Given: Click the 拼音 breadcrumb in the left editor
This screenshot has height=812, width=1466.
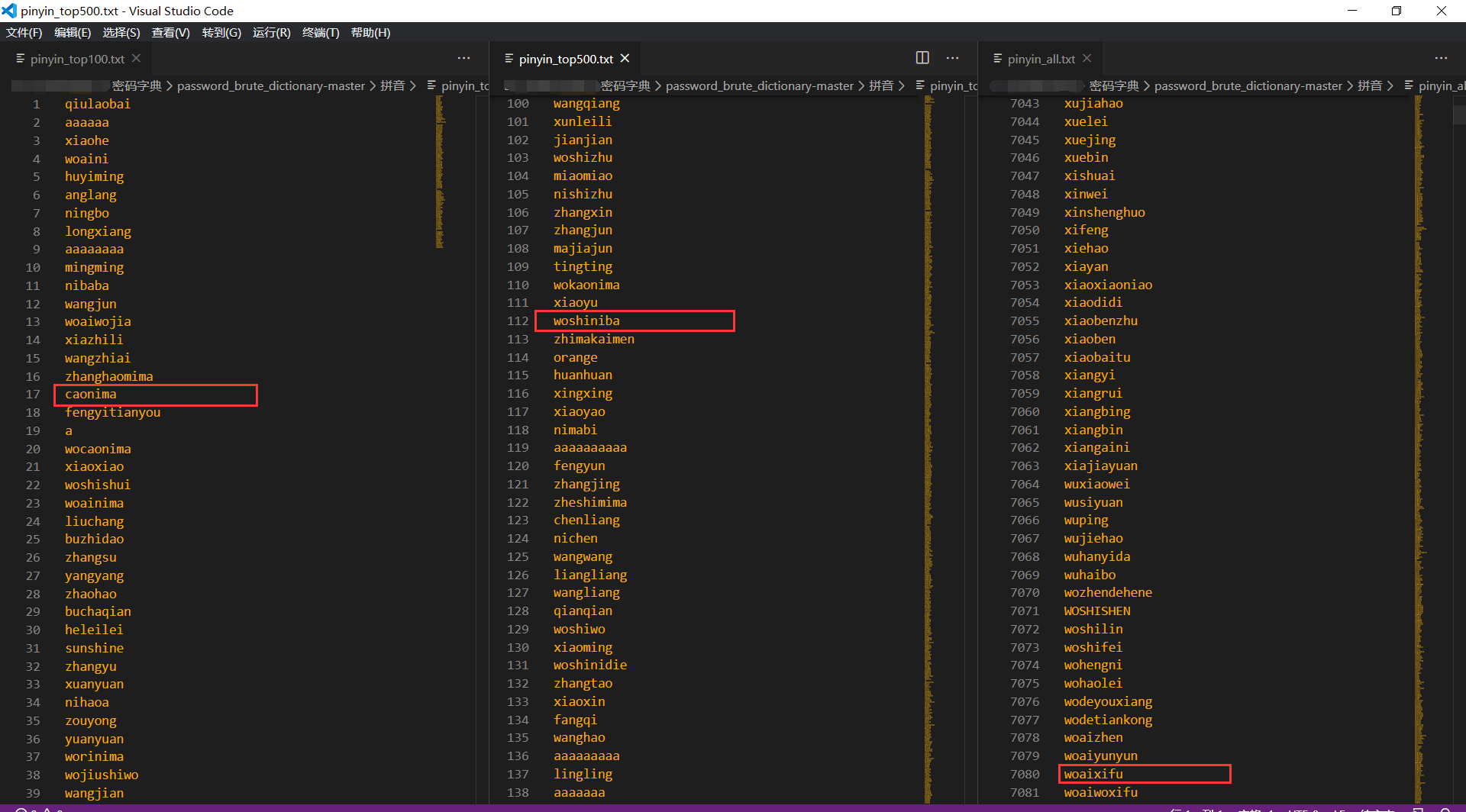Looking at the screenshot, I should coord(392,86).
